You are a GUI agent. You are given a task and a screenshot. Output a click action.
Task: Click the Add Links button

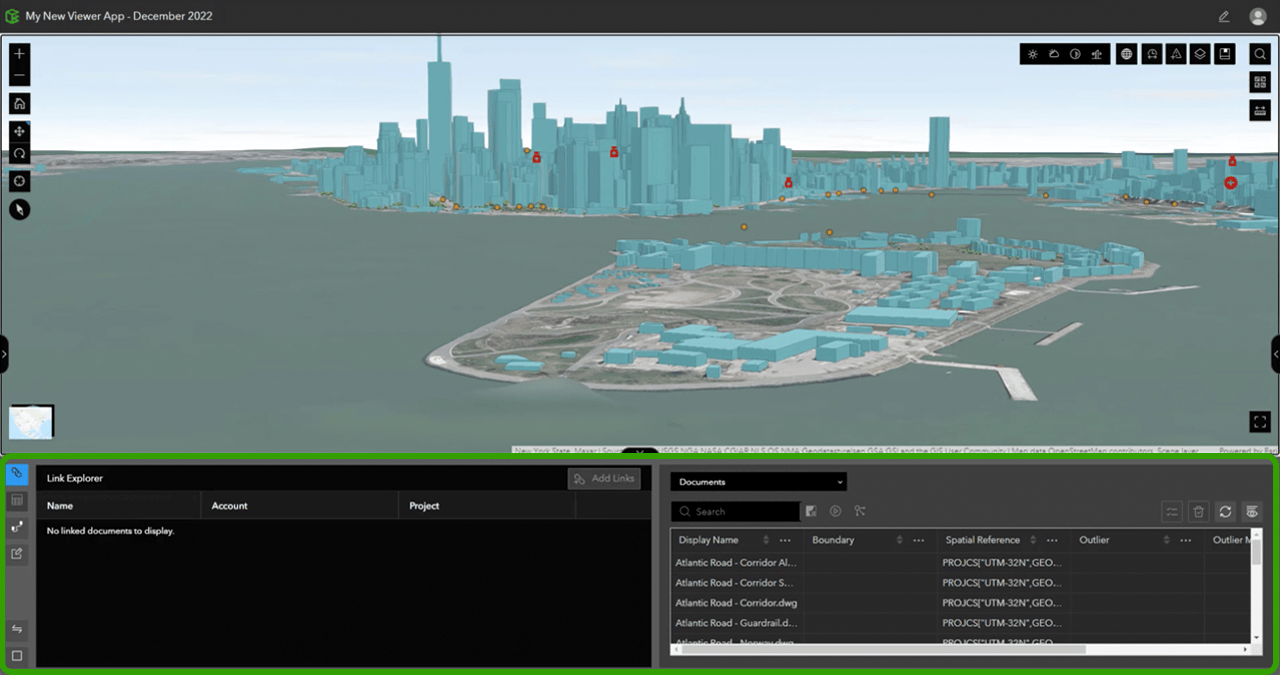pos(604,478)
